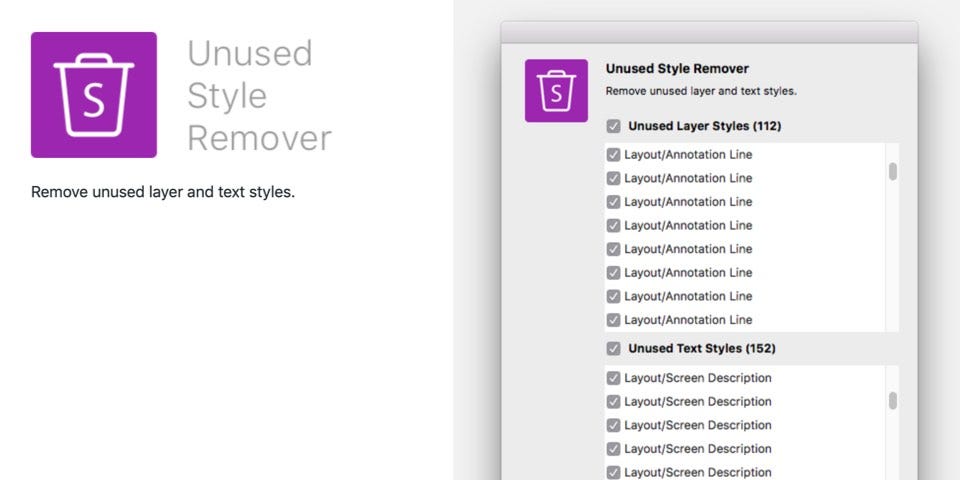The image size is (960, 480).
Task: Click the small plugin icon in the dialog
Action: pos(556,91)
